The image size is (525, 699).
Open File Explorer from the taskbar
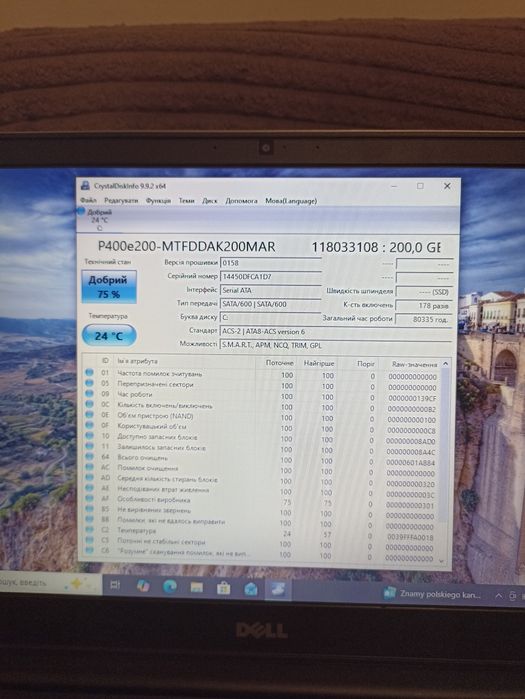(x=197, y=588)
